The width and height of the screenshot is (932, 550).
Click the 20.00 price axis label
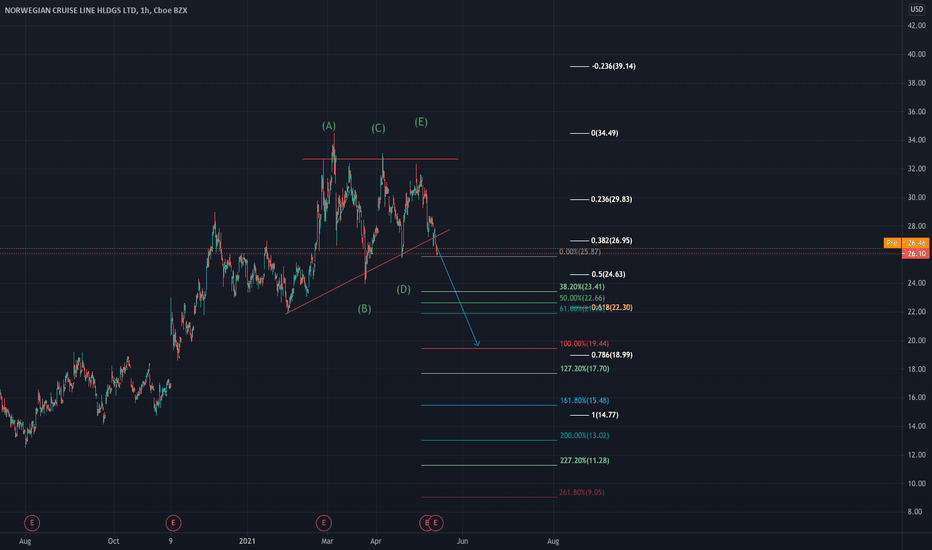coord(916,340)
